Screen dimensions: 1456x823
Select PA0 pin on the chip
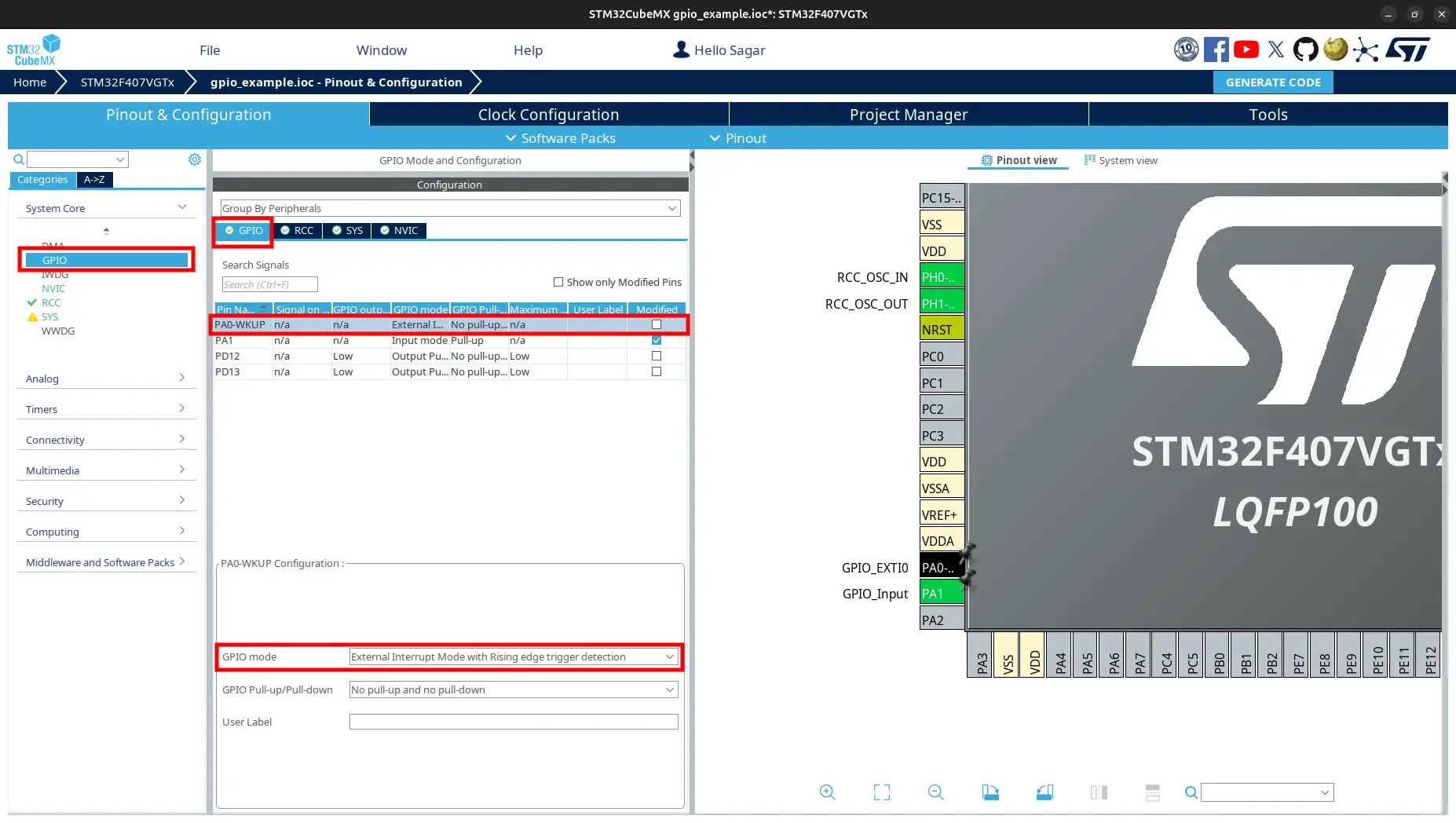click(x=942, y=567)
